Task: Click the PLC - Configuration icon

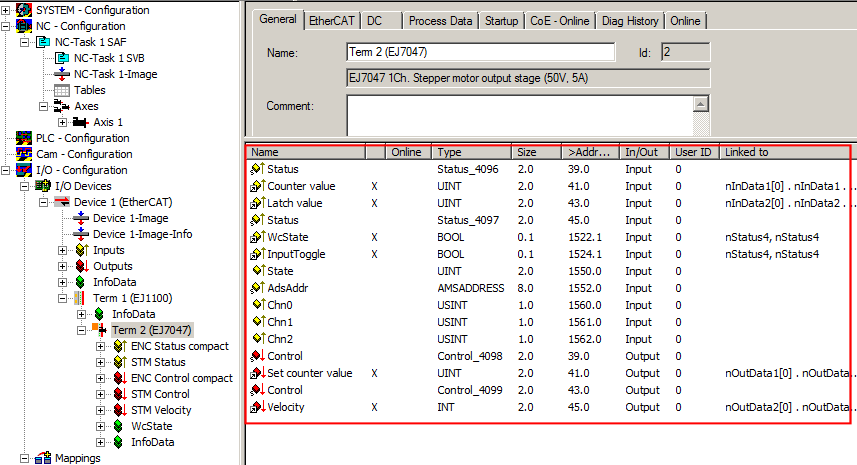Action: pos(24,138)
